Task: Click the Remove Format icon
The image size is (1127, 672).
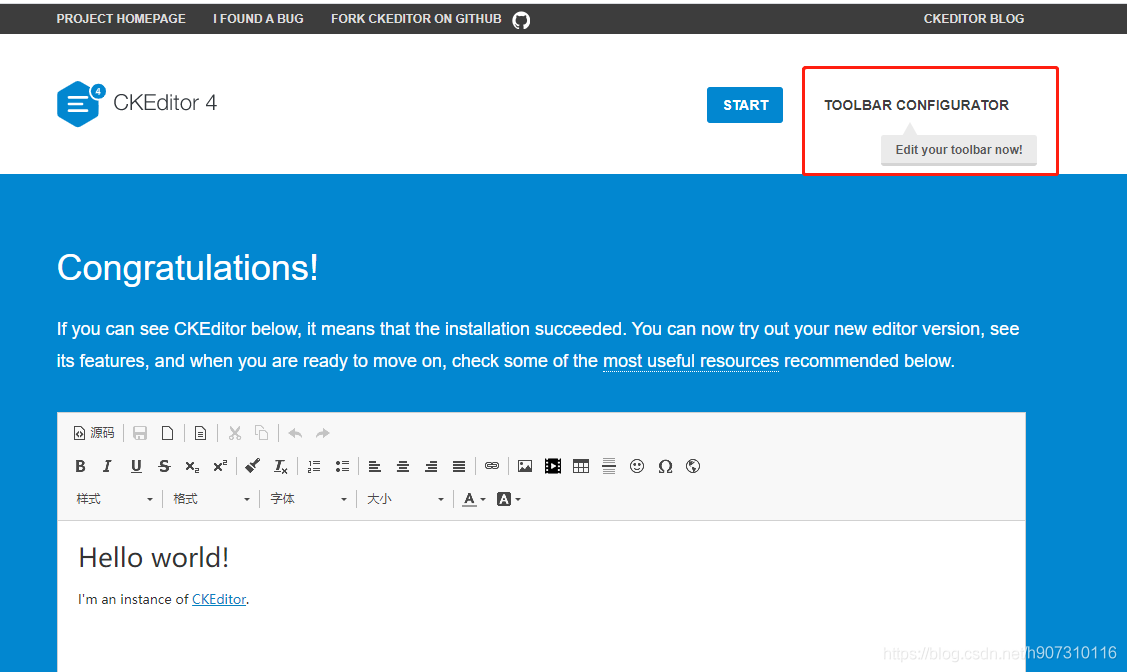Action: point(280,466)
